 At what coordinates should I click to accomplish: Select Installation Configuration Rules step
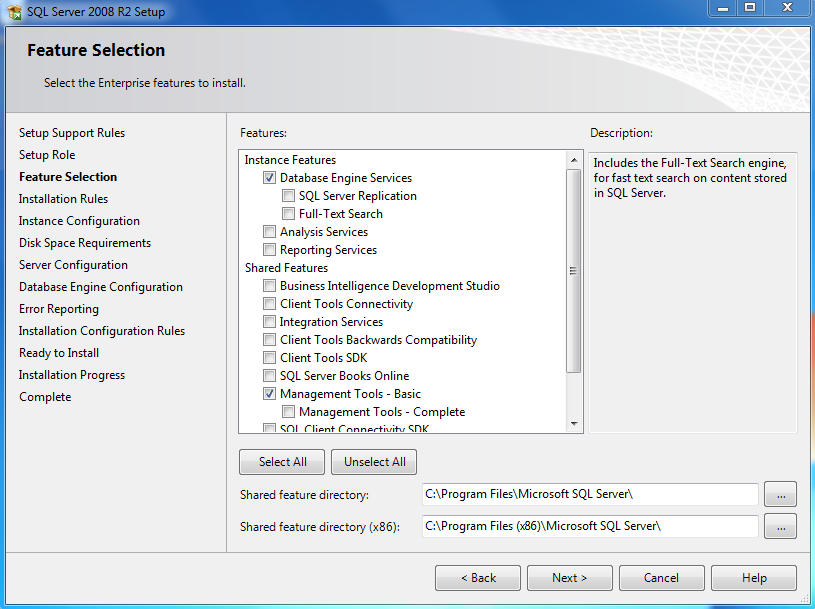tap(102, 331)
